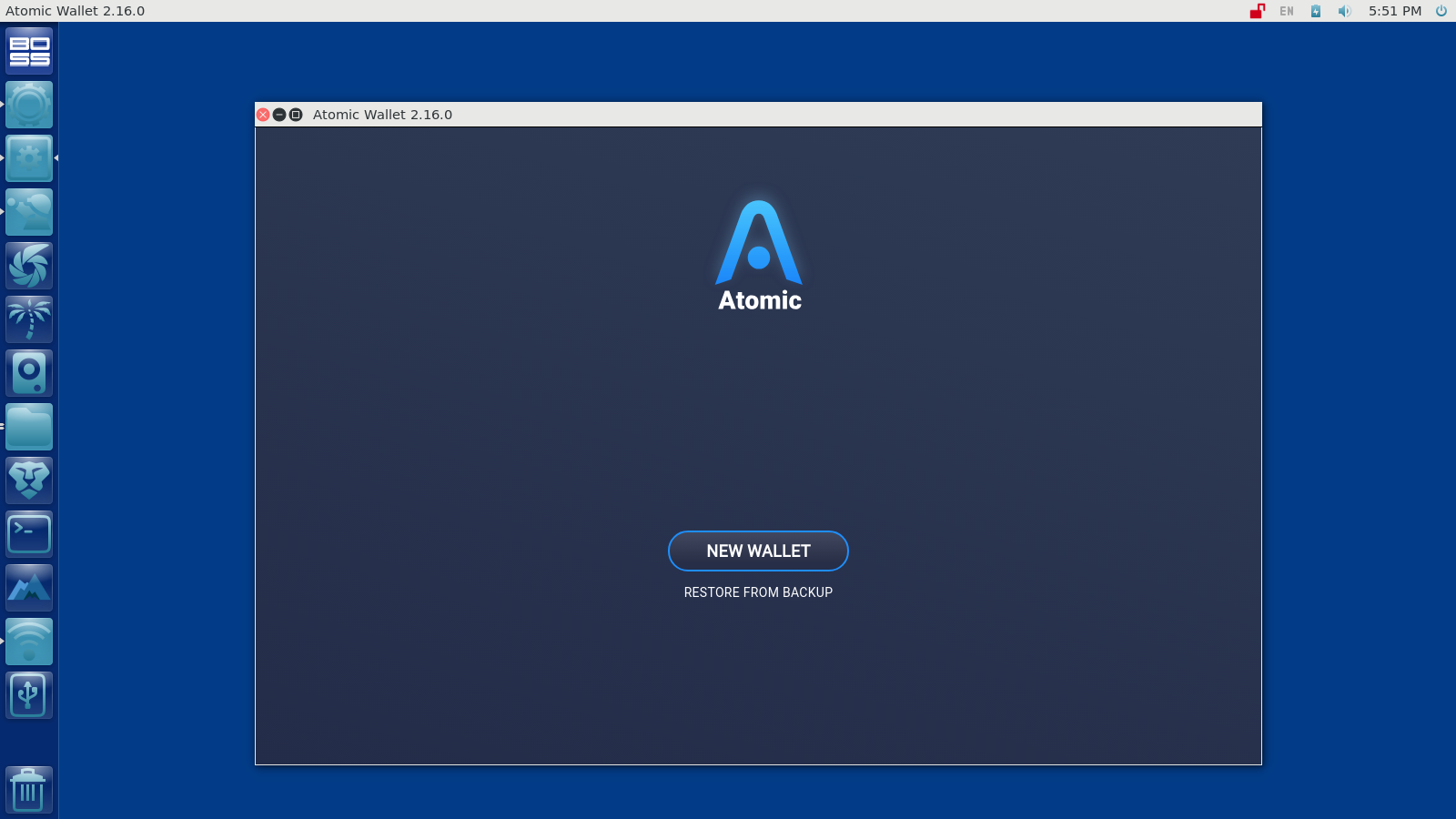Open the camera shutter dock app
The height and width of the screenshot is (819, 1456).
pos(29,266)
